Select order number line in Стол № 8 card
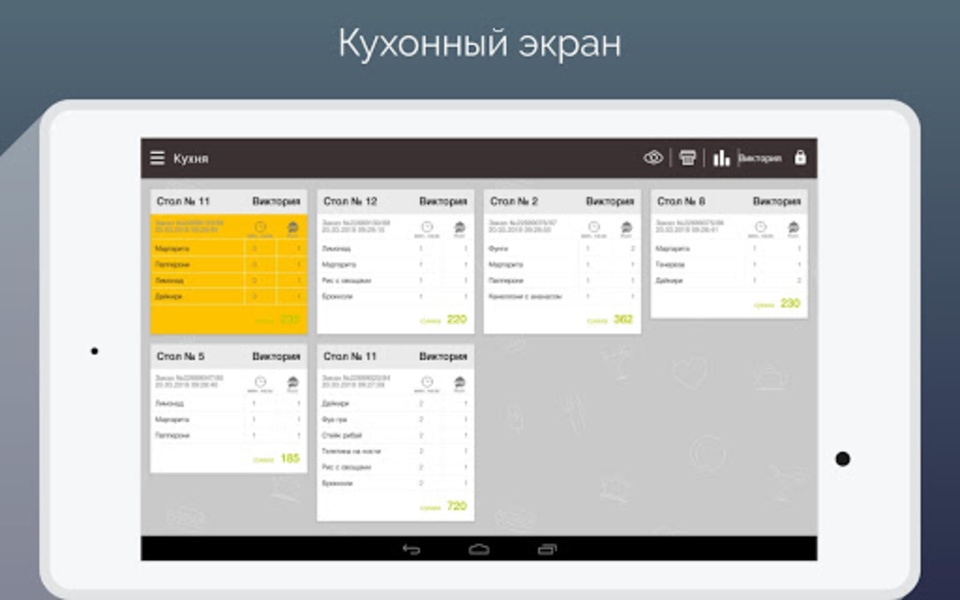Viewport: 960px width, 600px height. click(x=689, y=223)
